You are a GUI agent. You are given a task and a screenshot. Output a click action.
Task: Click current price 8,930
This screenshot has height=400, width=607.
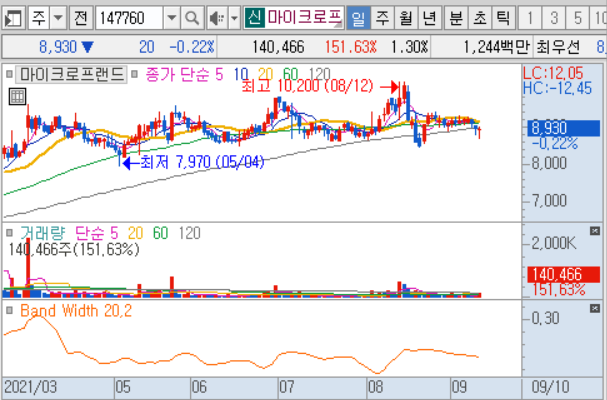click(x=58, y=47)
